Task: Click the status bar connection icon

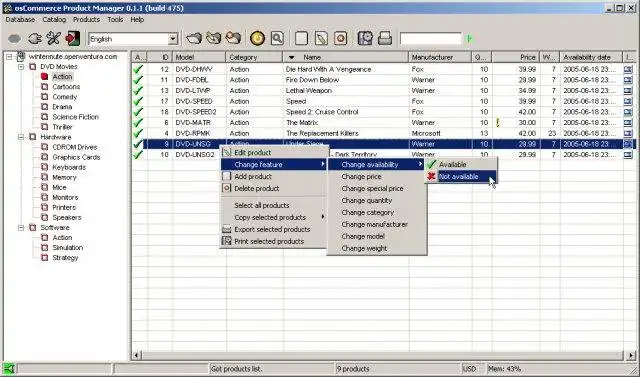Action: click(9, 369)
